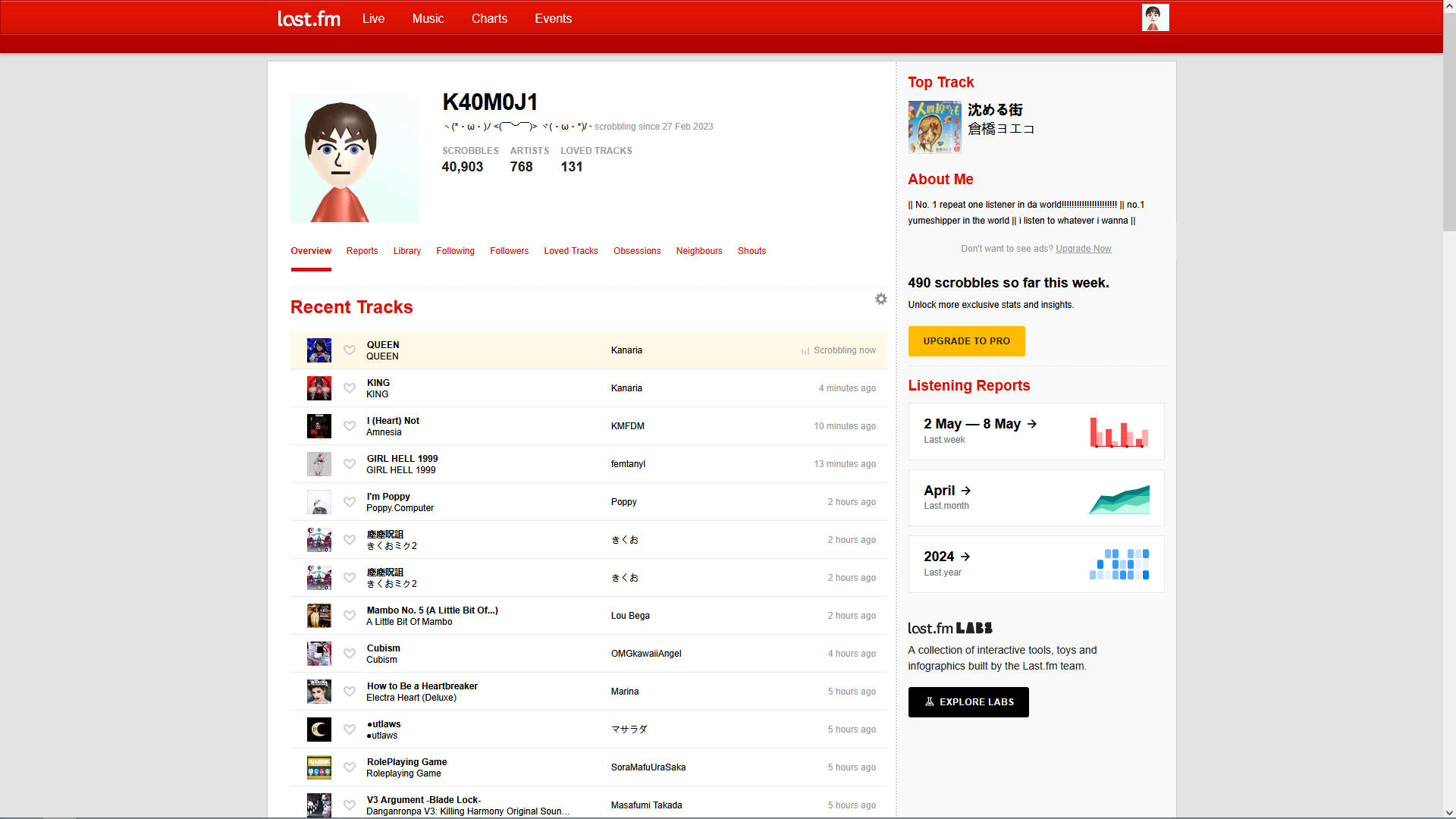The width and height of the screenshot is (1456, 819).
Task: Open the Last.fm logo home link
Action: tap(309, 18)
